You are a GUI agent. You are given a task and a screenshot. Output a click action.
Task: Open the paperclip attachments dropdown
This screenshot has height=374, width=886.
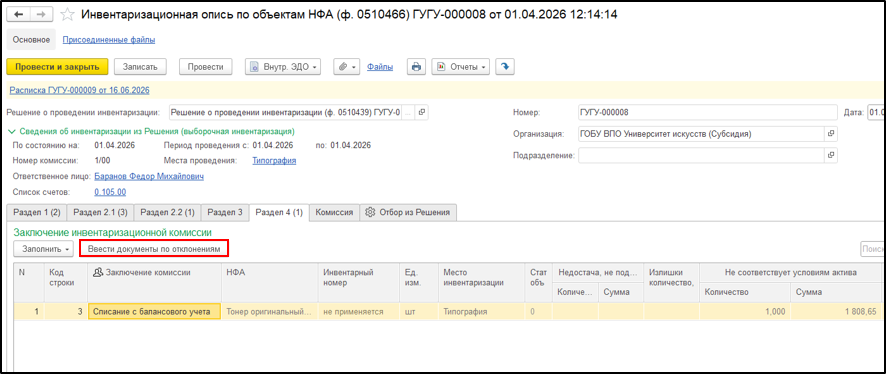tap(346, 67)
